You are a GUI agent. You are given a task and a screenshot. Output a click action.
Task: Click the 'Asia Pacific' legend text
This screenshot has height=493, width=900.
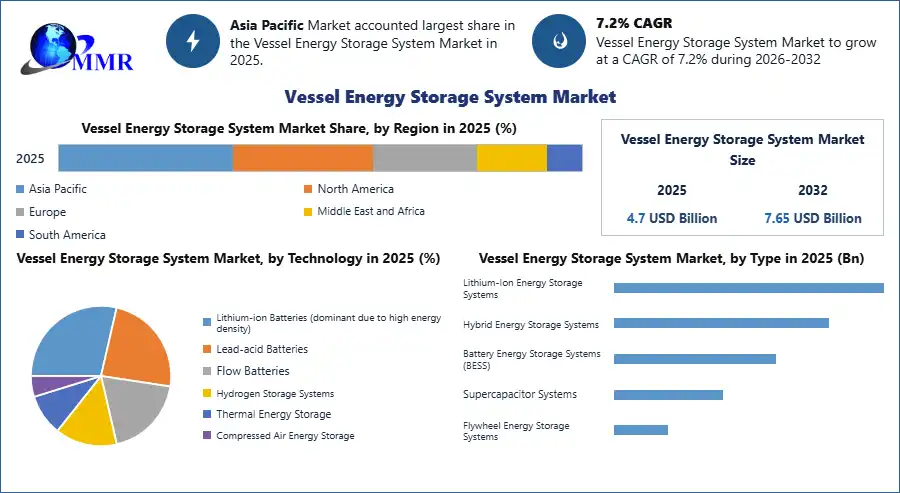coord(58,189)
